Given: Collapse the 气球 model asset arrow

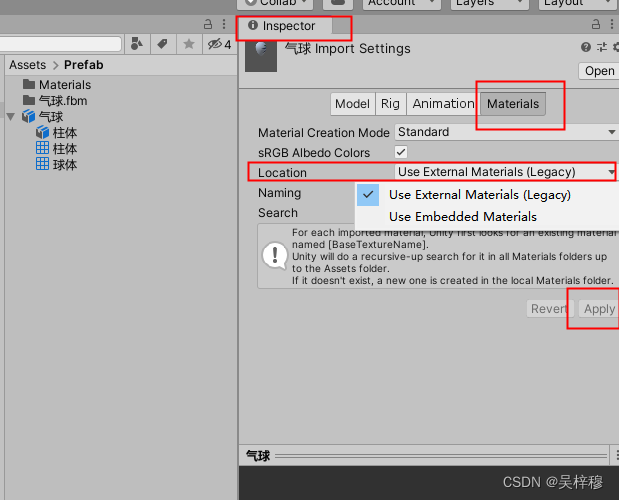Looking at the screenshot, I should pos(11,117).
